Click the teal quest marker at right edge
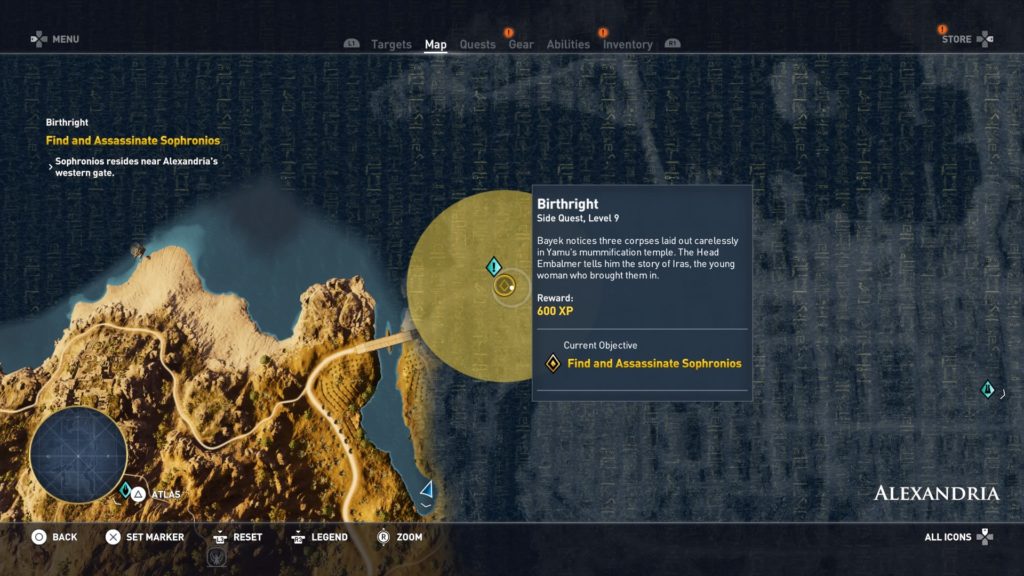 pyautogui.click(x=987, y=389)
